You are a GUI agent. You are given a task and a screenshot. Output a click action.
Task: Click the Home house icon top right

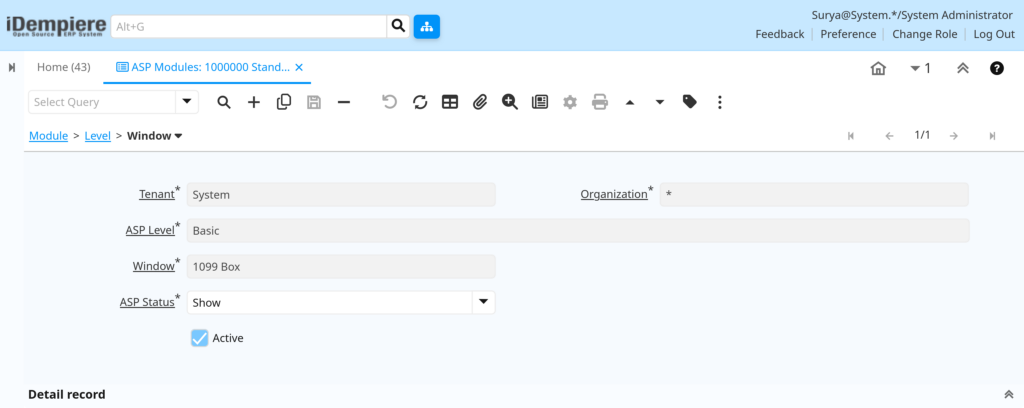[878, 68]
